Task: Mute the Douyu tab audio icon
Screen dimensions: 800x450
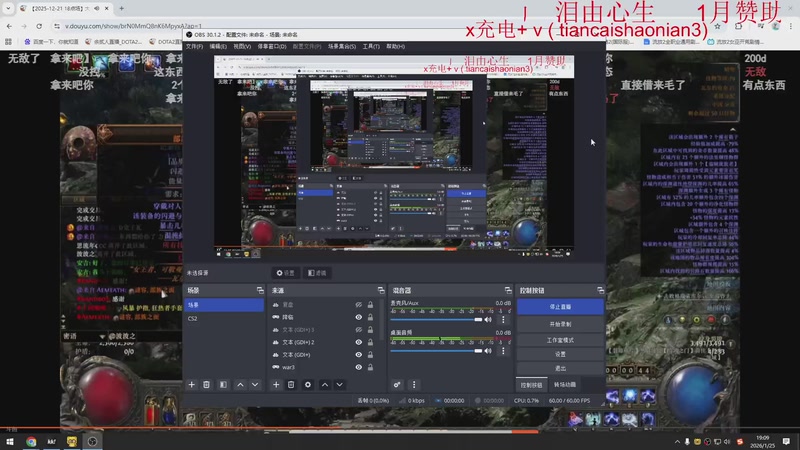Action: tap(97, 8)
